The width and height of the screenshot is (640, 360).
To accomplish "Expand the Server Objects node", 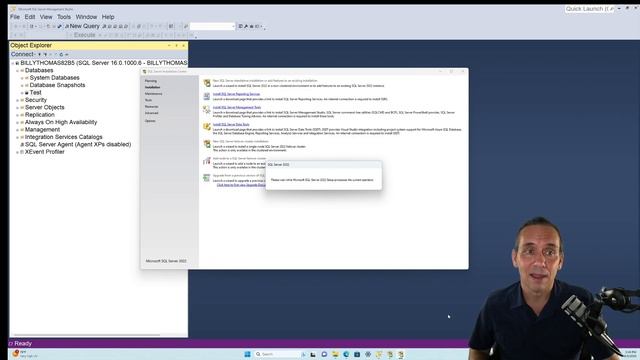I will [18, 107].
